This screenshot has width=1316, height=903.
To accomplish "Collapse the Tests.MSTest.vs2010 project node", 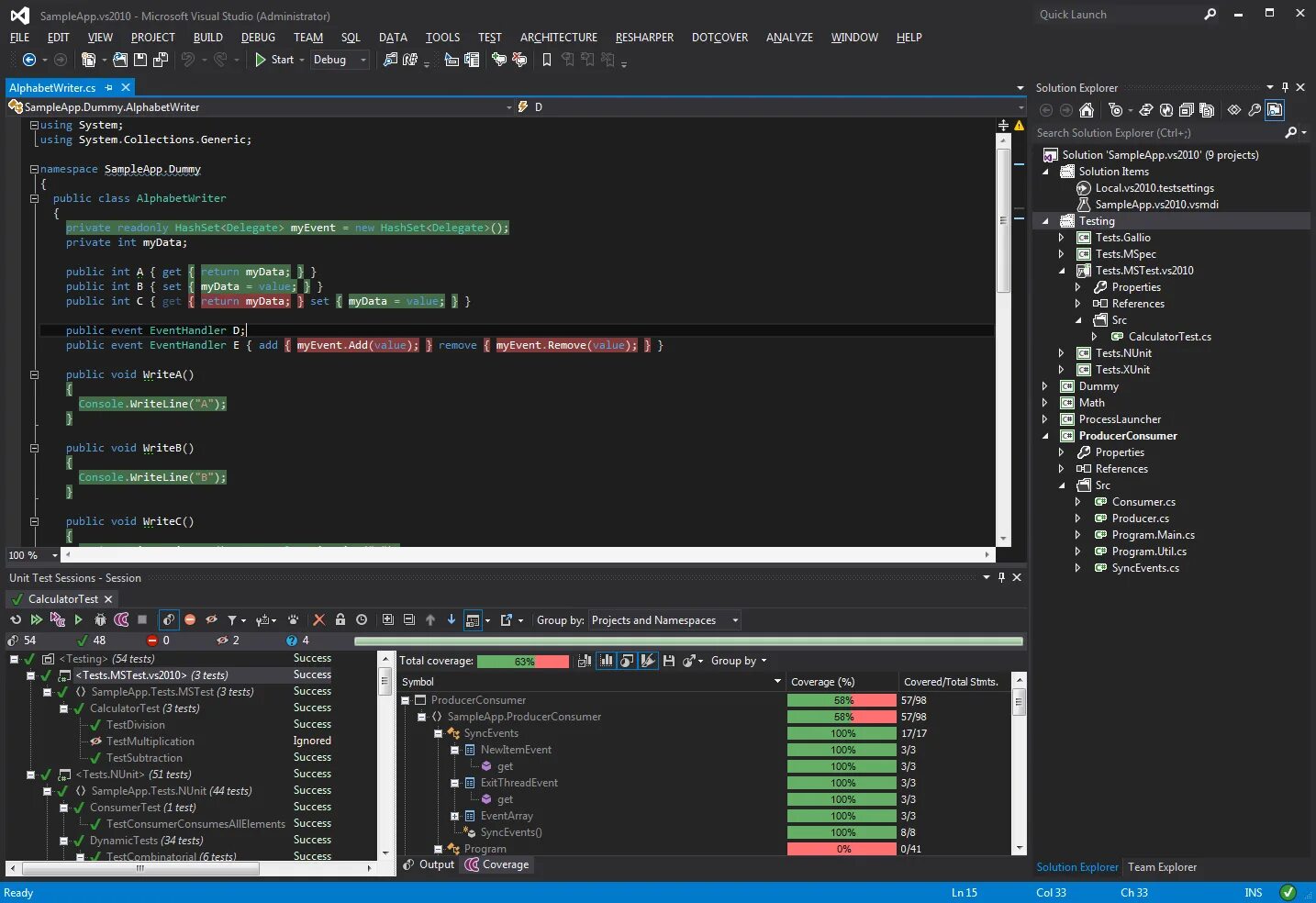I will point(1062,271).
